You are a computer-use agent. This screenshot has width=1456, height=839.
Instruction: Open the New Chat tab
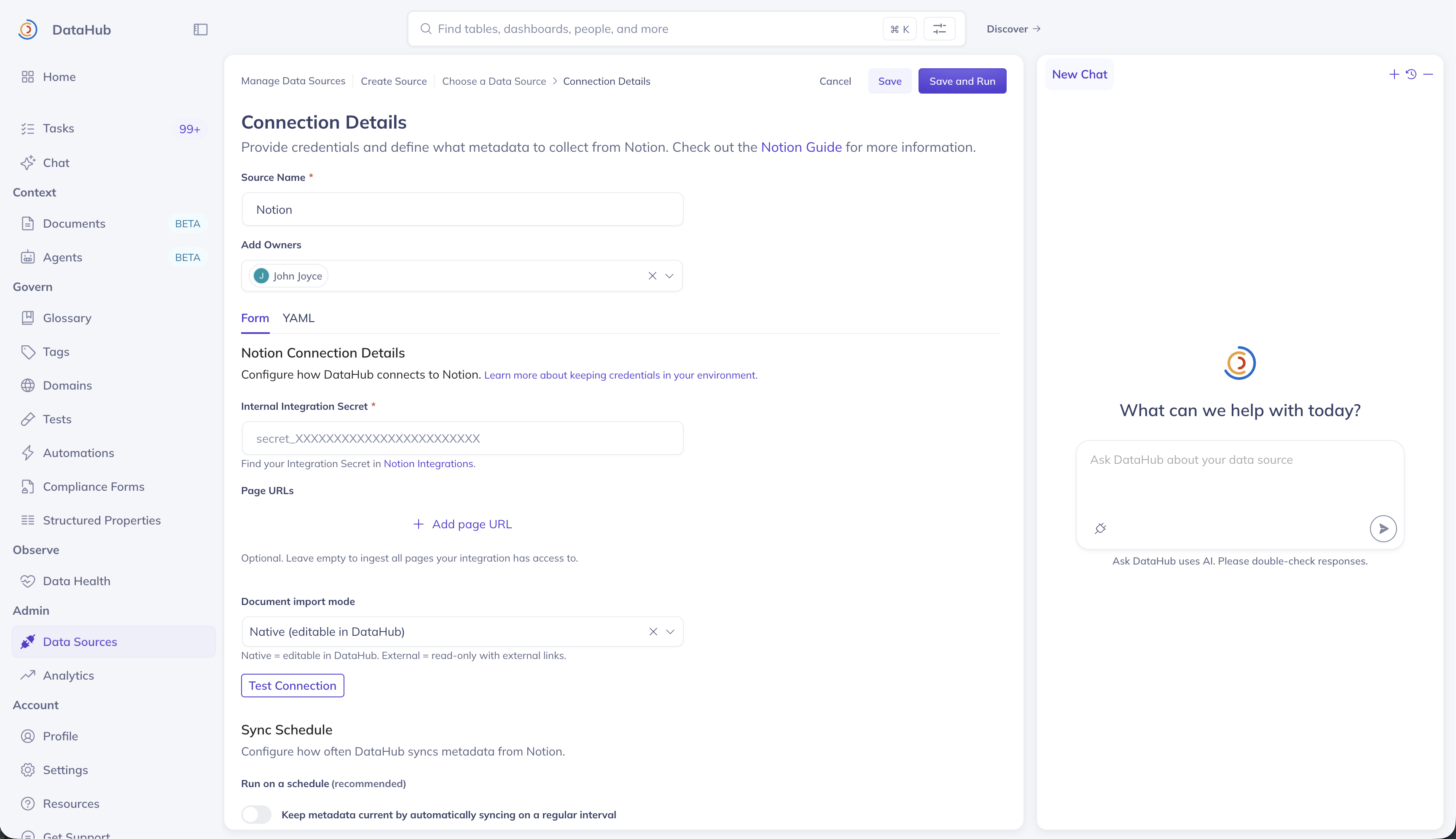[1079, 74]
